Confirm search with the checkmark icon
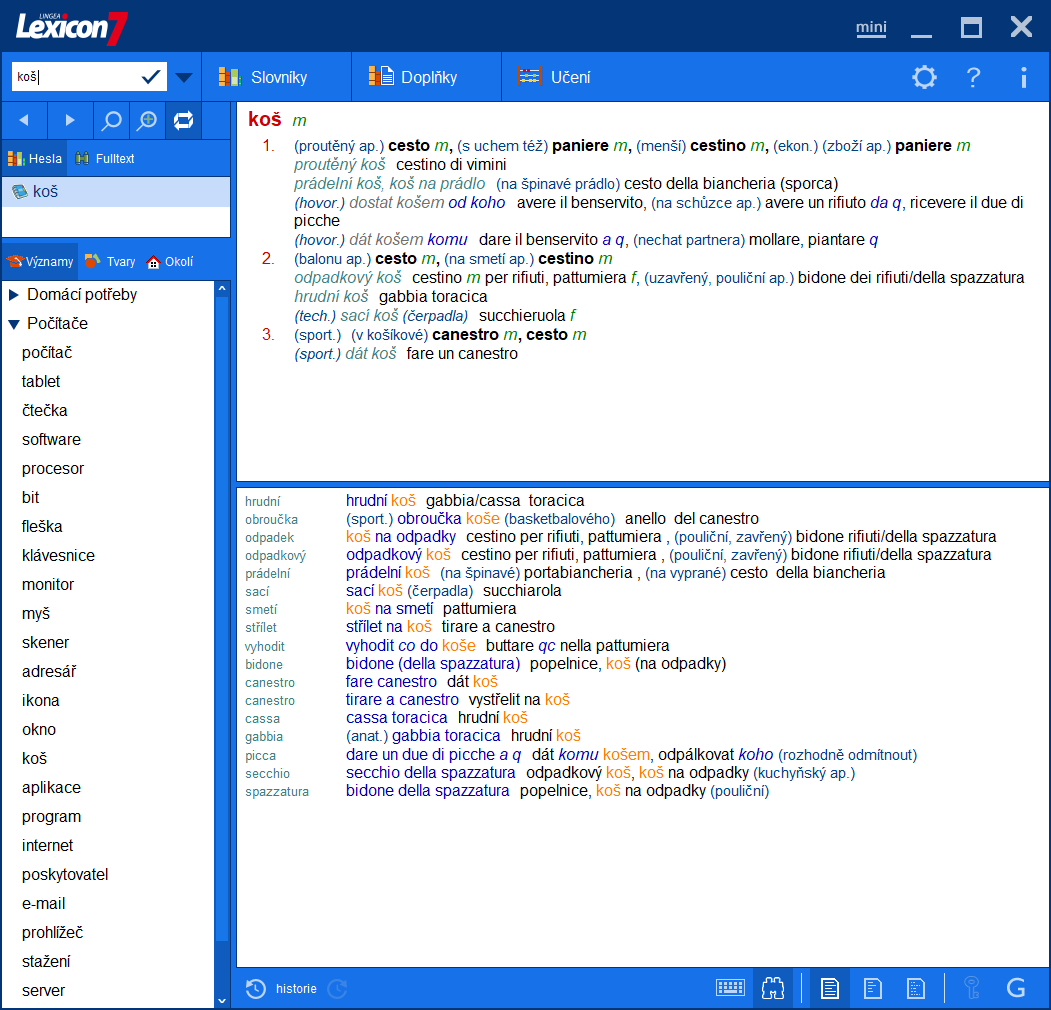The image size is (1051, 1010). (151, 76)
